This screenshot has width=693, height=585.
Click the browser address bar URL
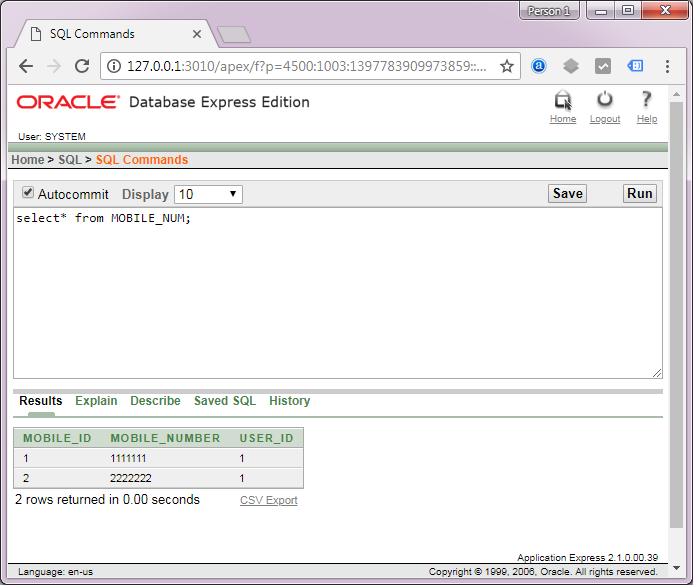coord(306,66)
